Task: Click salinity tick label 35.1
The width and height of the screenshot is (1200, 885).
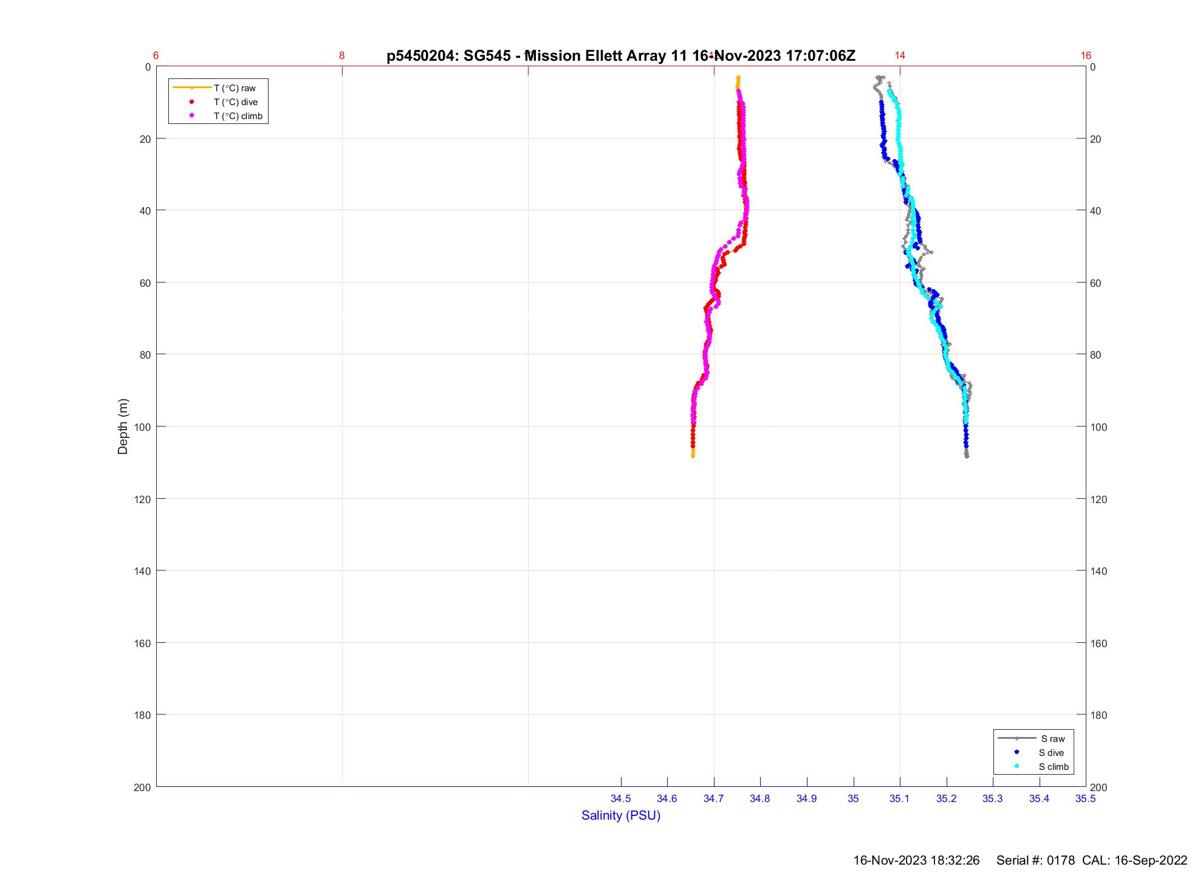Action: click(900, 799)
